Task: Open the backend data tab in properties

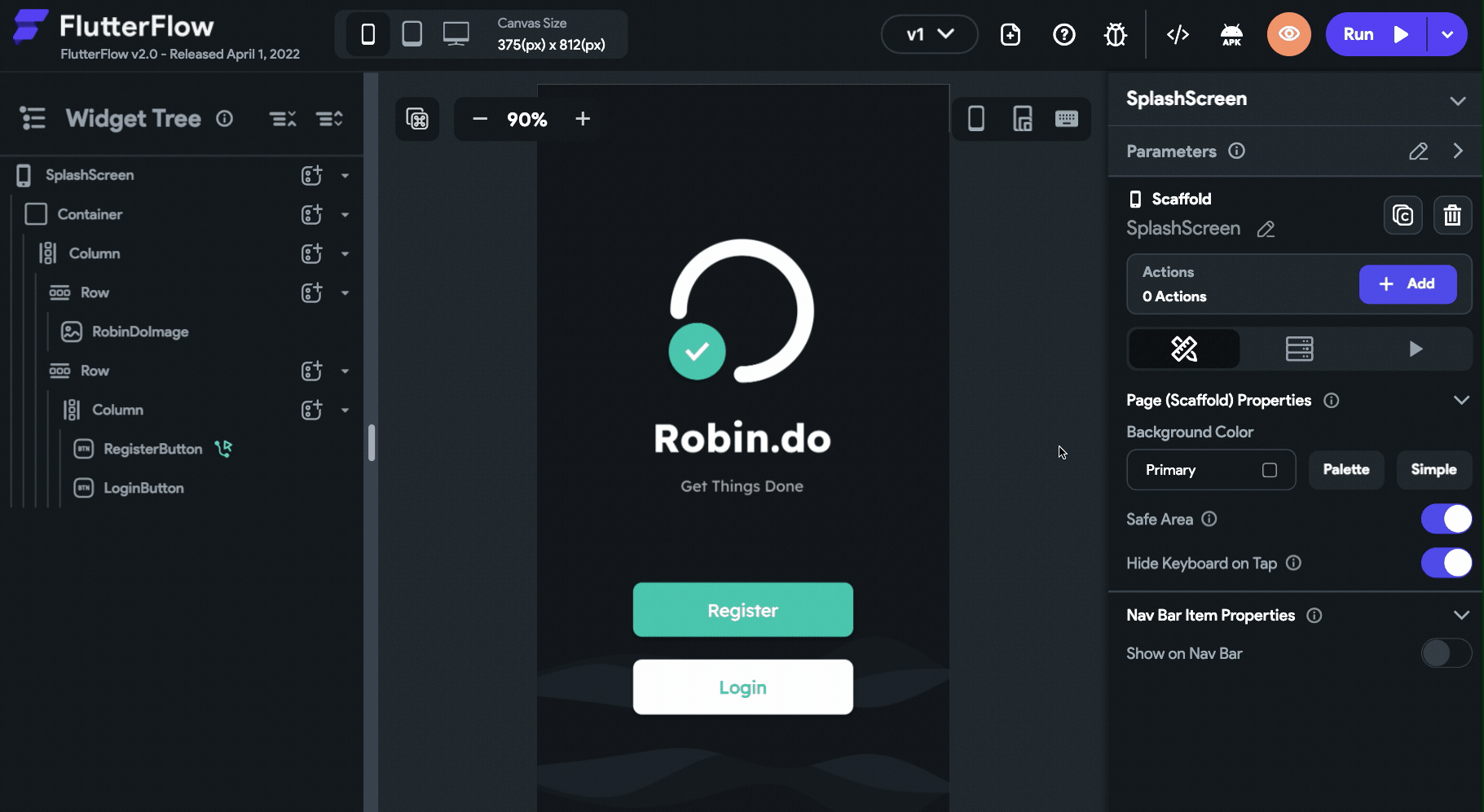Action: pos(1299,349)
